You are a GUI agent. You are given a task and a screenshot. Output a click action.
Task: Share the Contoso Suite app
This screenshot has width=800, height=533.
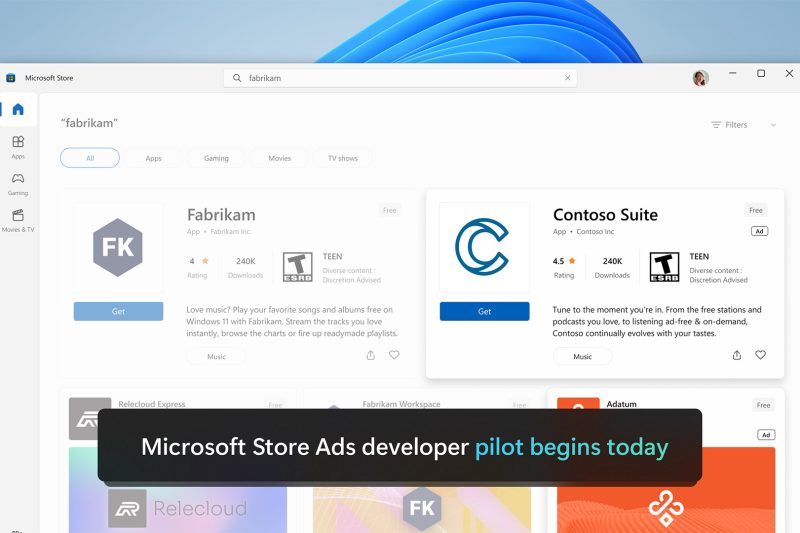pyautogui.click(x=737, y=355)
